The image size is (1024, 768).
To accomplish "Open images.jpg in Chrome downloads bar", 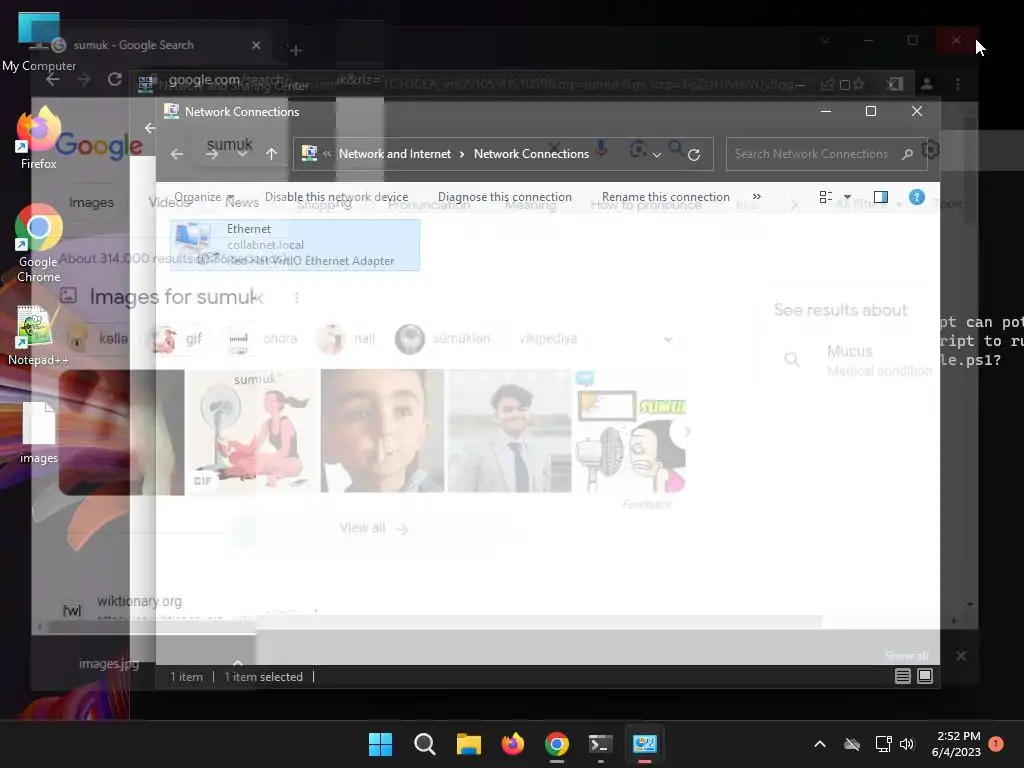I will click(x=108, y=664).
